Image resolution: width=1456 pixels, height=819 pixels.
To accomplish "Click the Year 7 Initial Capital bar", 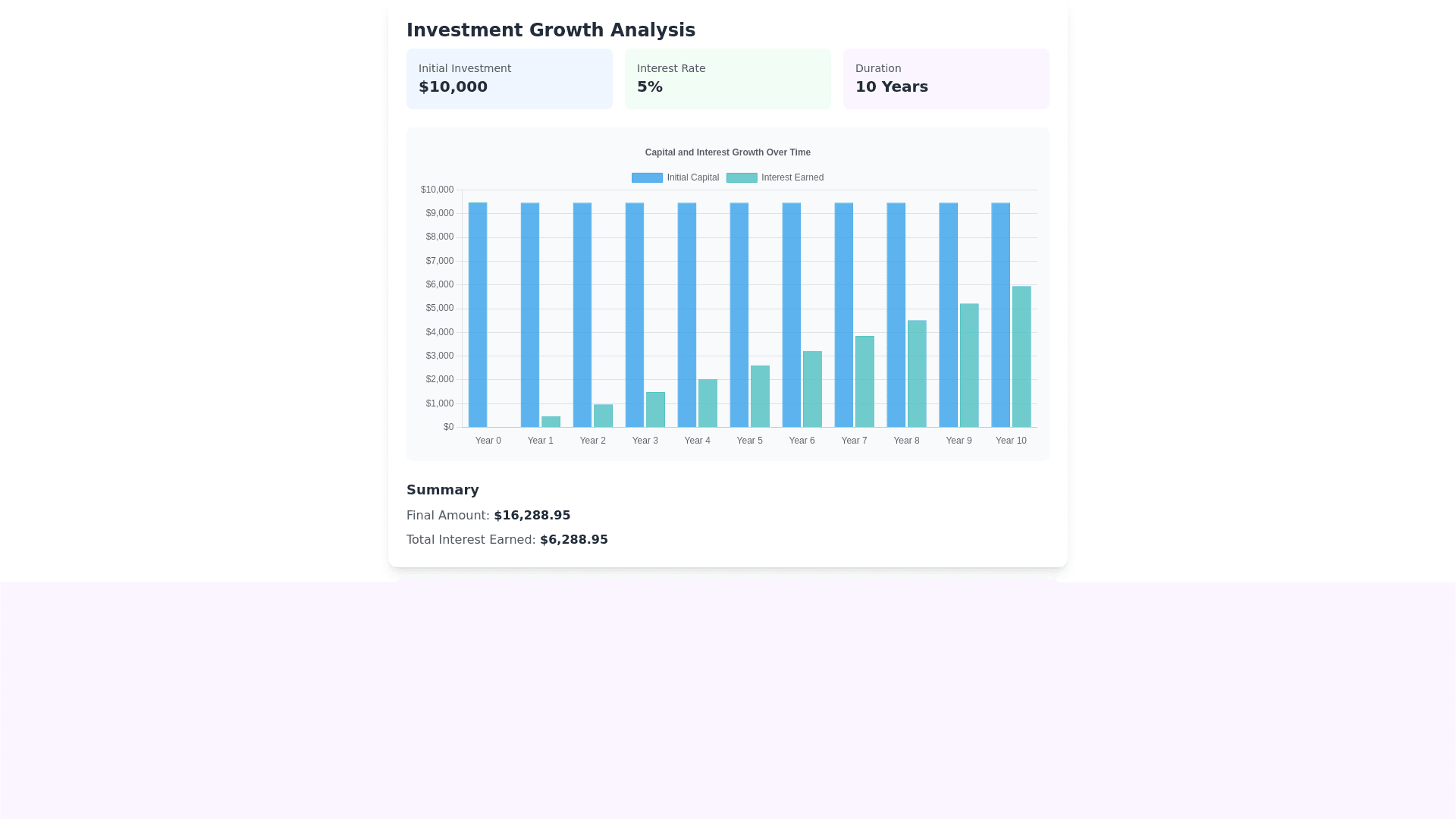I will pyautogui.click(x=843, y=315).
